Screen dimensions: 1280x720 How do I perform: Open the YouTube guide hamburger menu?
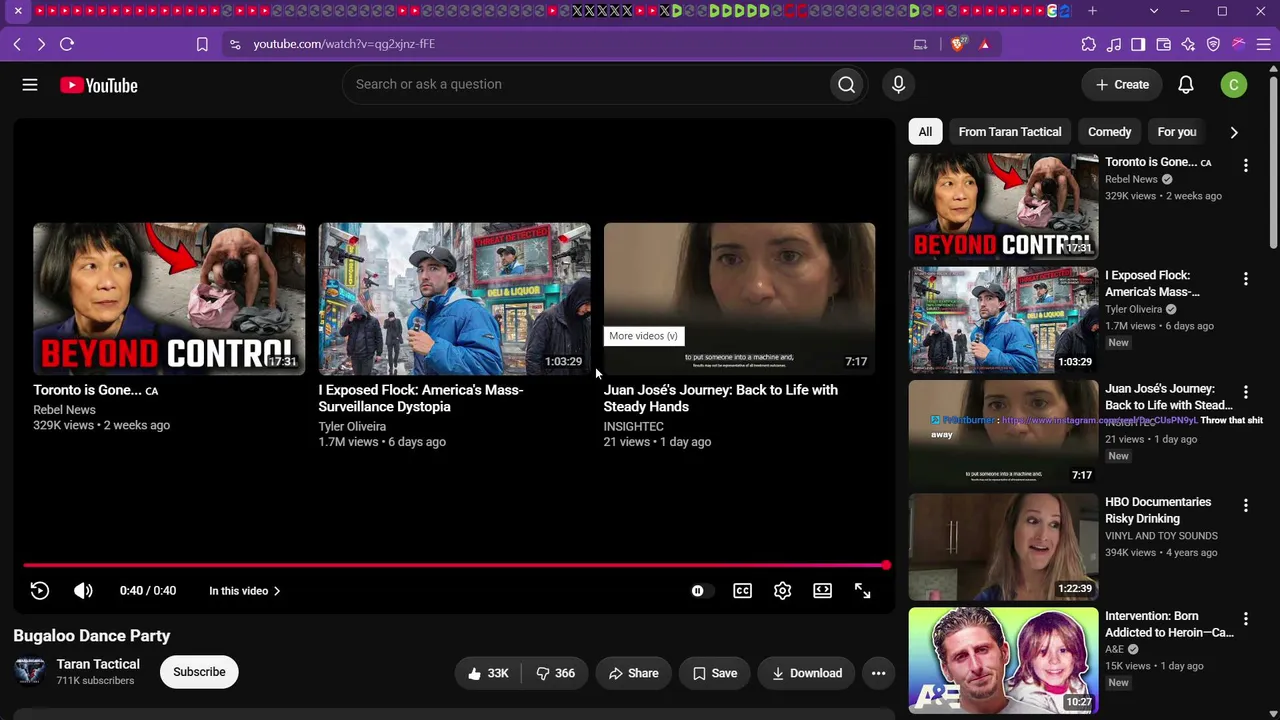pos(30,85)
